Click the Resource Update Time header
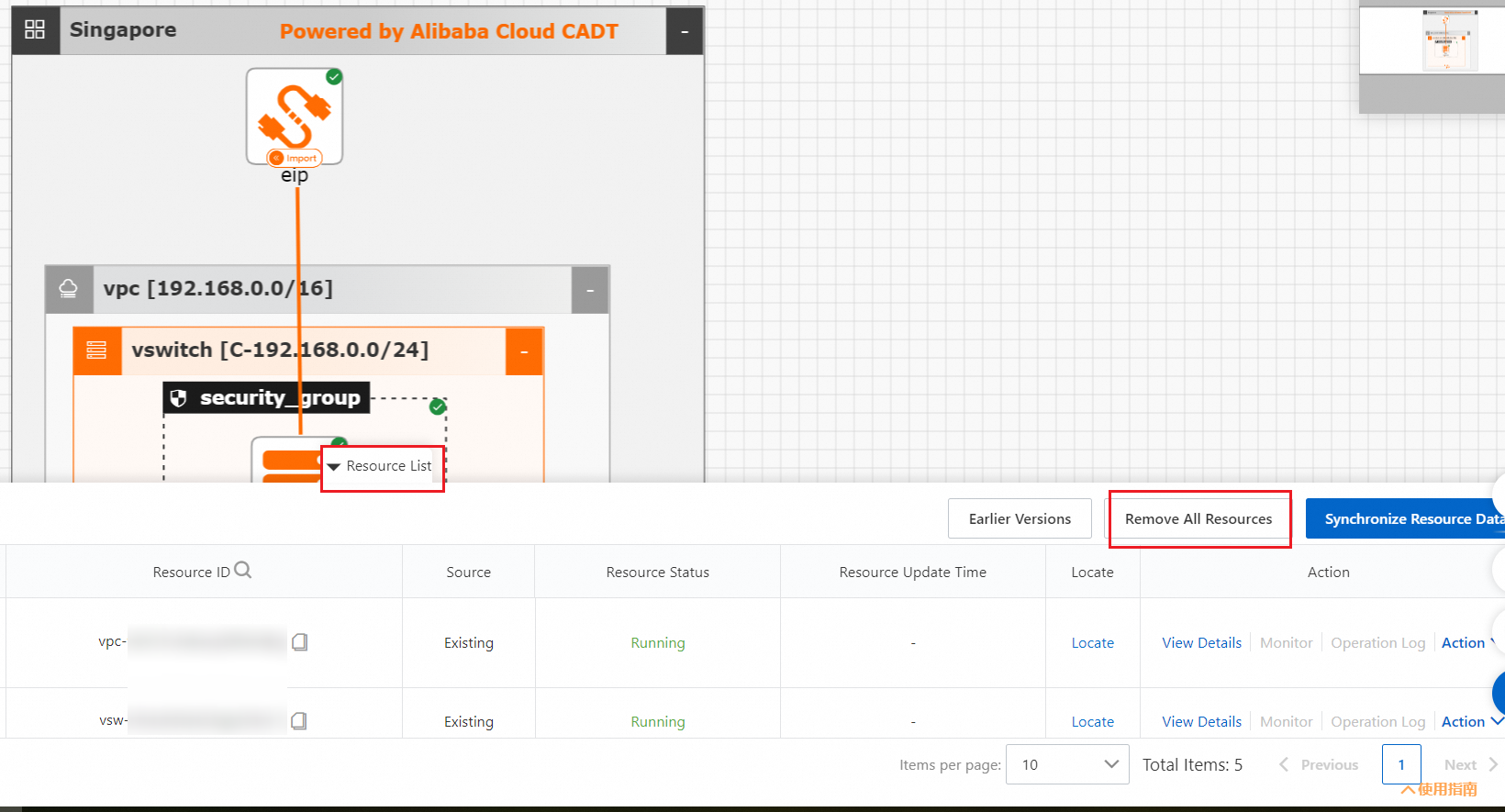The image size is (1505, 812). pyautogui.click(x=912, y=572)
